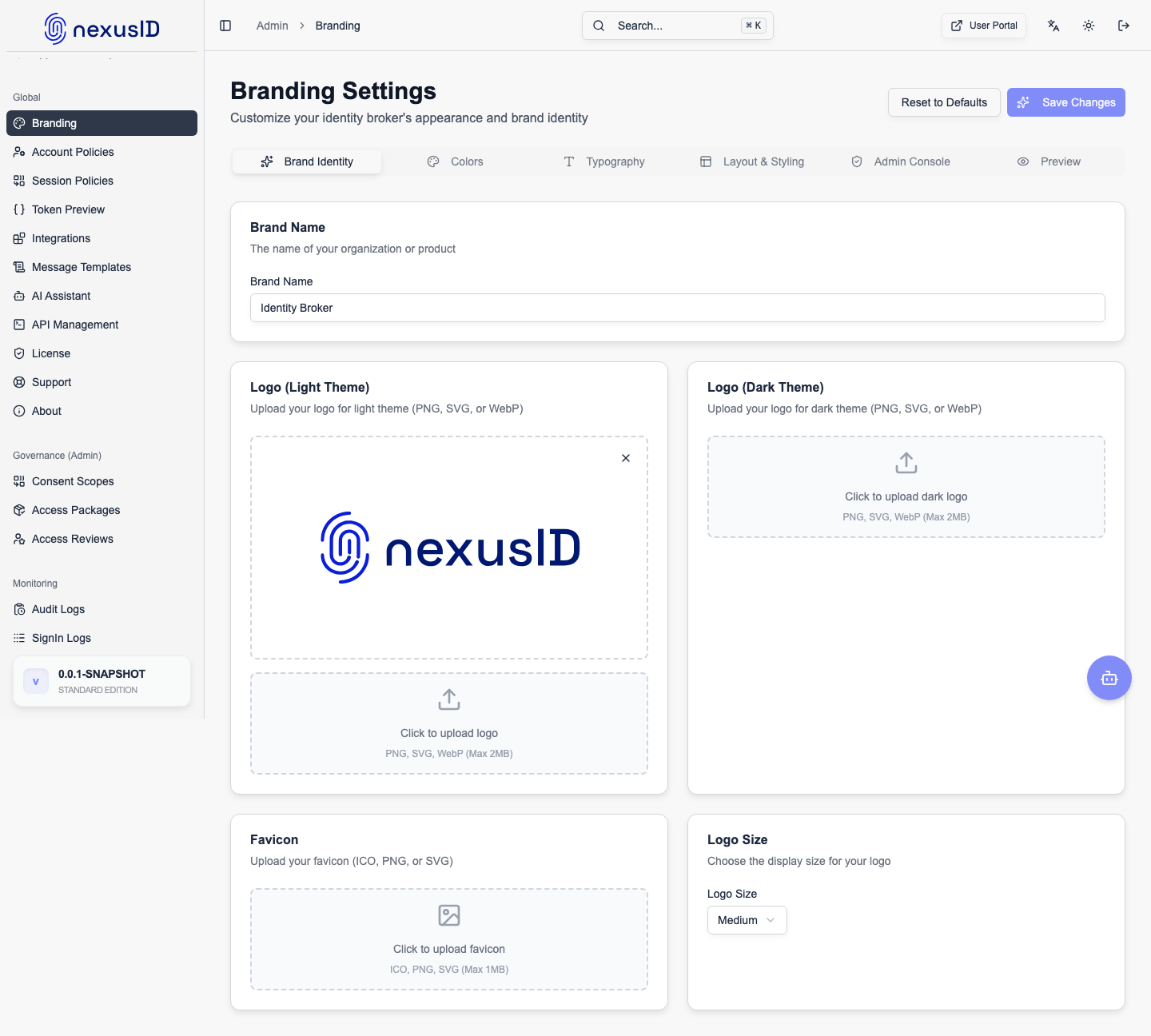
Task: Click the Account Policies sidebar icon
Action: (x=19, y=152)
